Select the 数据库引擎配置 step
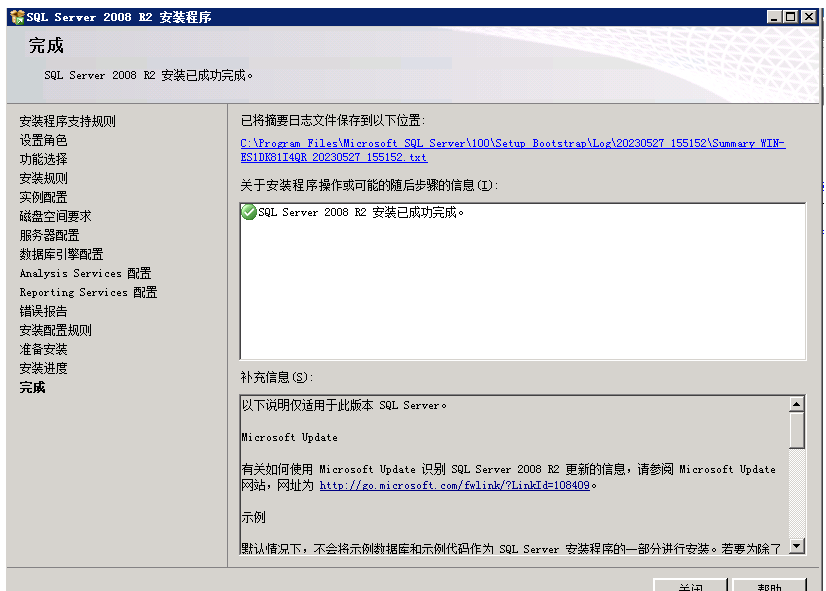The image size is (826, 591). click(x=61, y=254)
